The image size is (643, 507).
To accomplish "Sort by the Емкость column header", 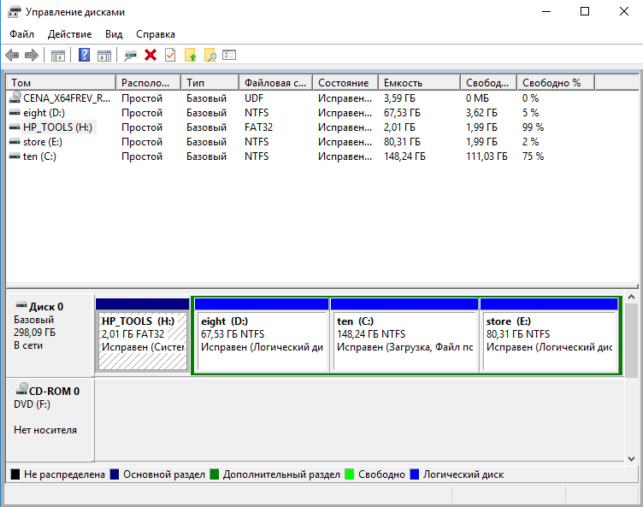I will 419,83.
